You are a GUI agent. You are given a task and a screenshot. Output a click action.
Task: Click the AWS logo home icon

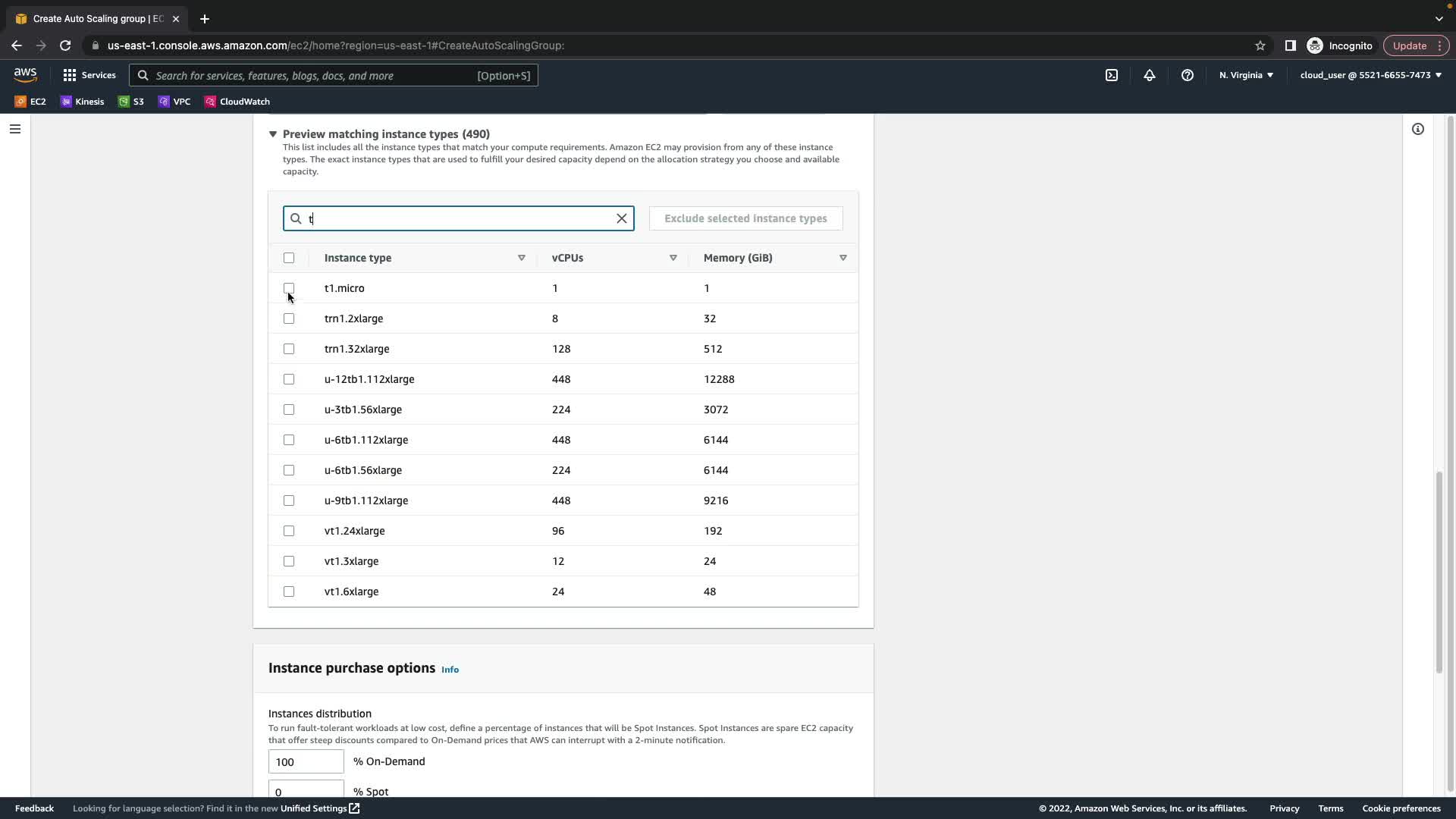click(x=25, y=74)
